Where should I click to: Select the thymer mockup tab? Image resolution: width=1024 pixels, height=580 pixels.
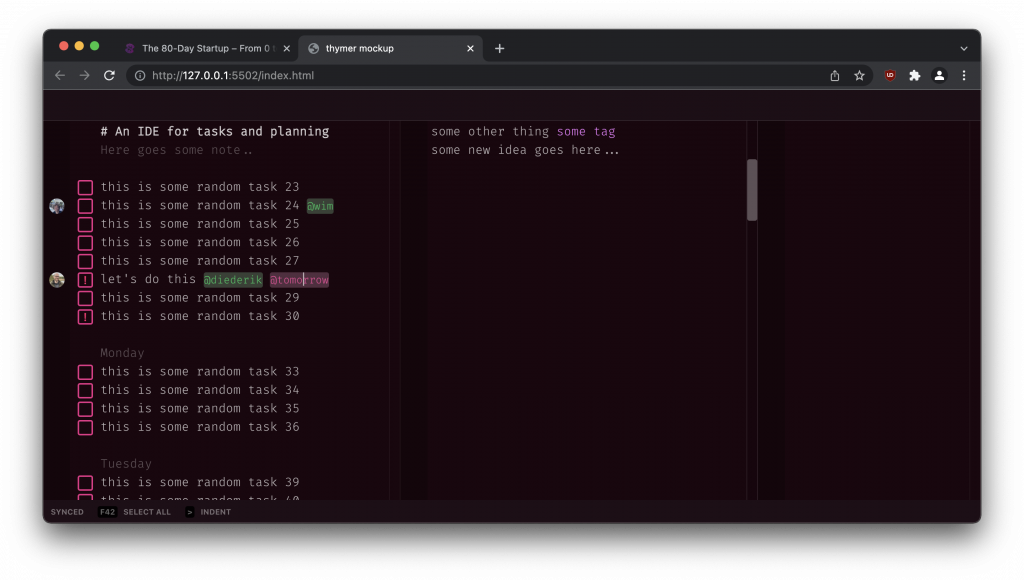pyautogui.click(x=391, y=48)
